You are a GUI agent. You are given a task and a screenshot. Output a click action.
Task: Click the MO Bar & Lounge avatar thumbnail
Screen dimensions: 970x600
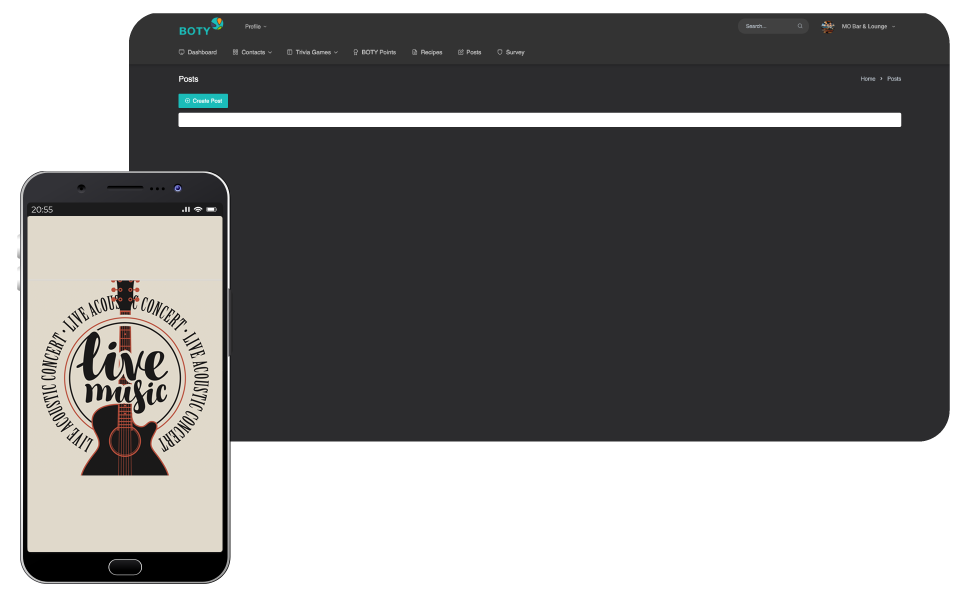pos(826,26)
